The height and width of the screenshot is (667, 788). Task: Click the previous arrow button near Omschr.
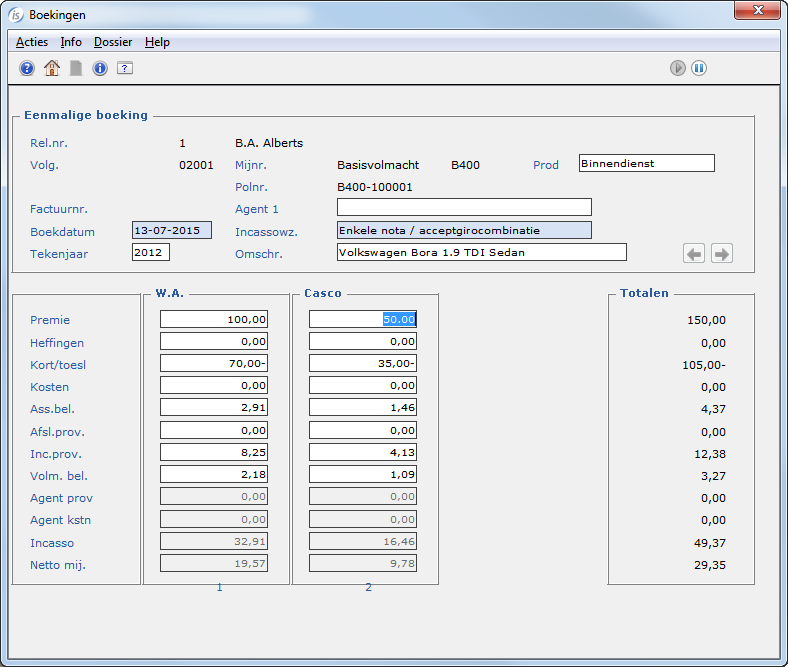tap(694, 253)
